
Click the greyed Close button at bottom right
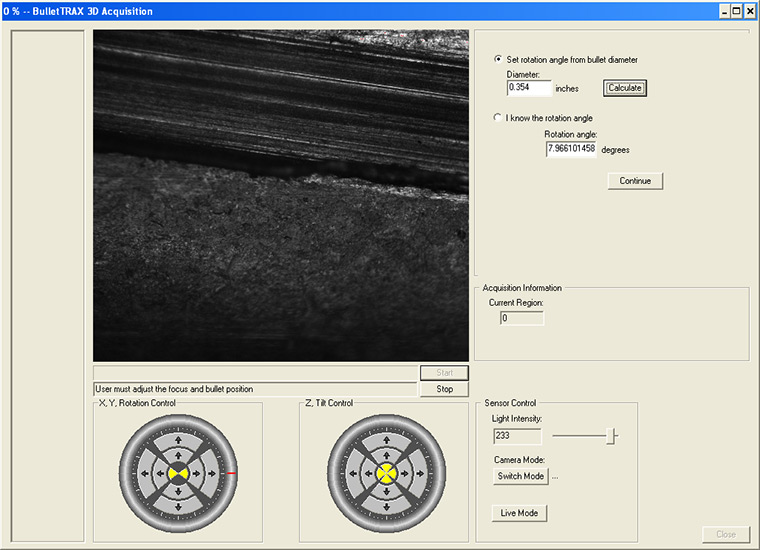click(726, 534)
